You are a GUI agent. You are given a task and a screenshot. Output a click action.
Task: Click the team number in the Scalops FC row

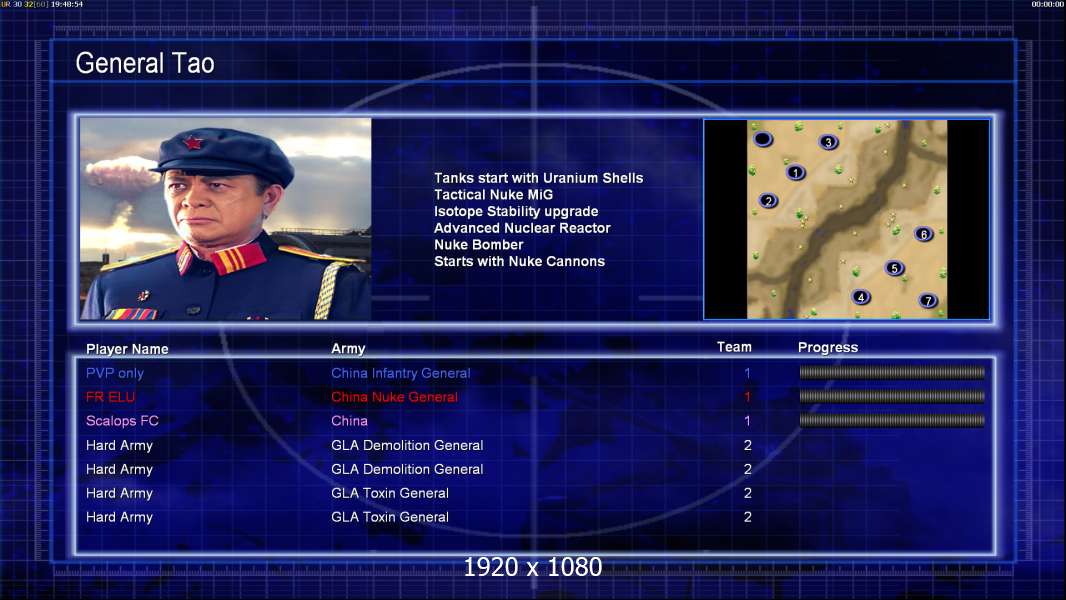[747, 421]
